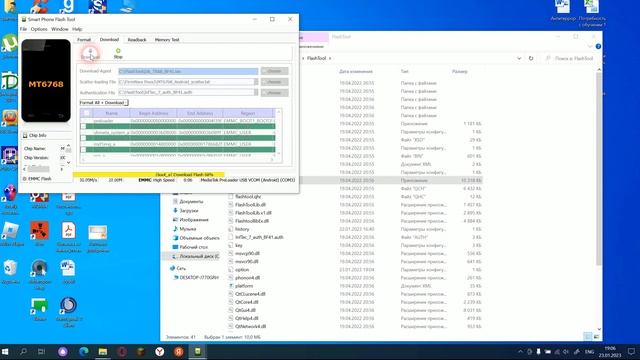This screenshot has width=640, height=360.
Task: Open Microsoft Edge from the taskbar
Action: pos(83,351)
